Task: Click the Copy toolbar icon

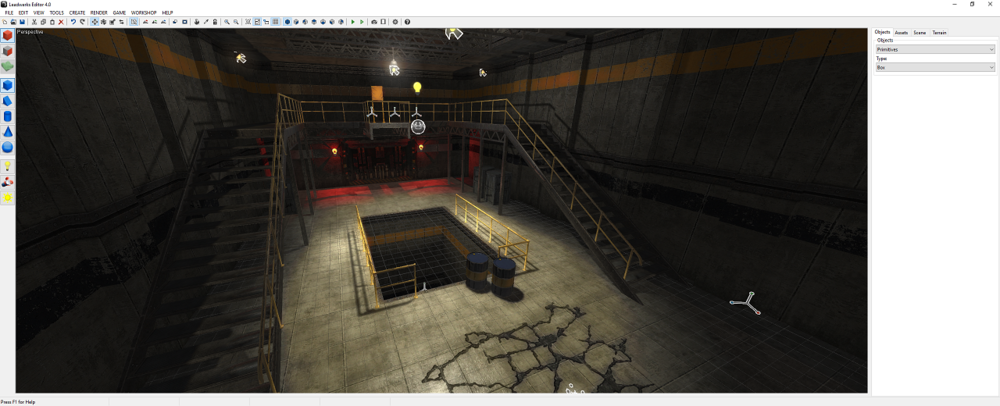Action: click(x=43, y=22)
